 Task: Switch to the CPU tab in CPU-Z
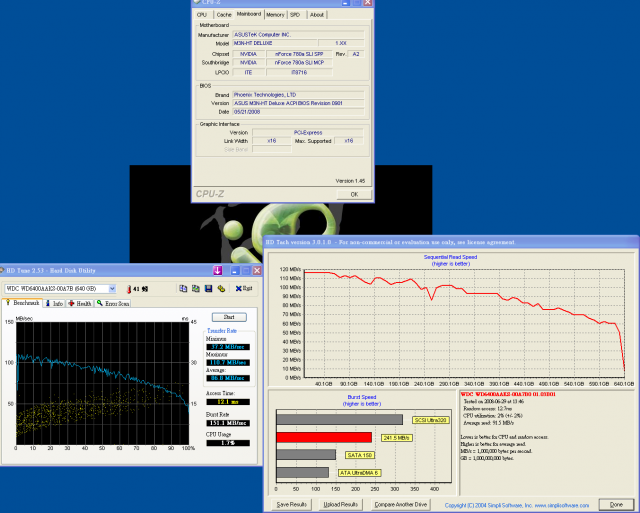202,15
